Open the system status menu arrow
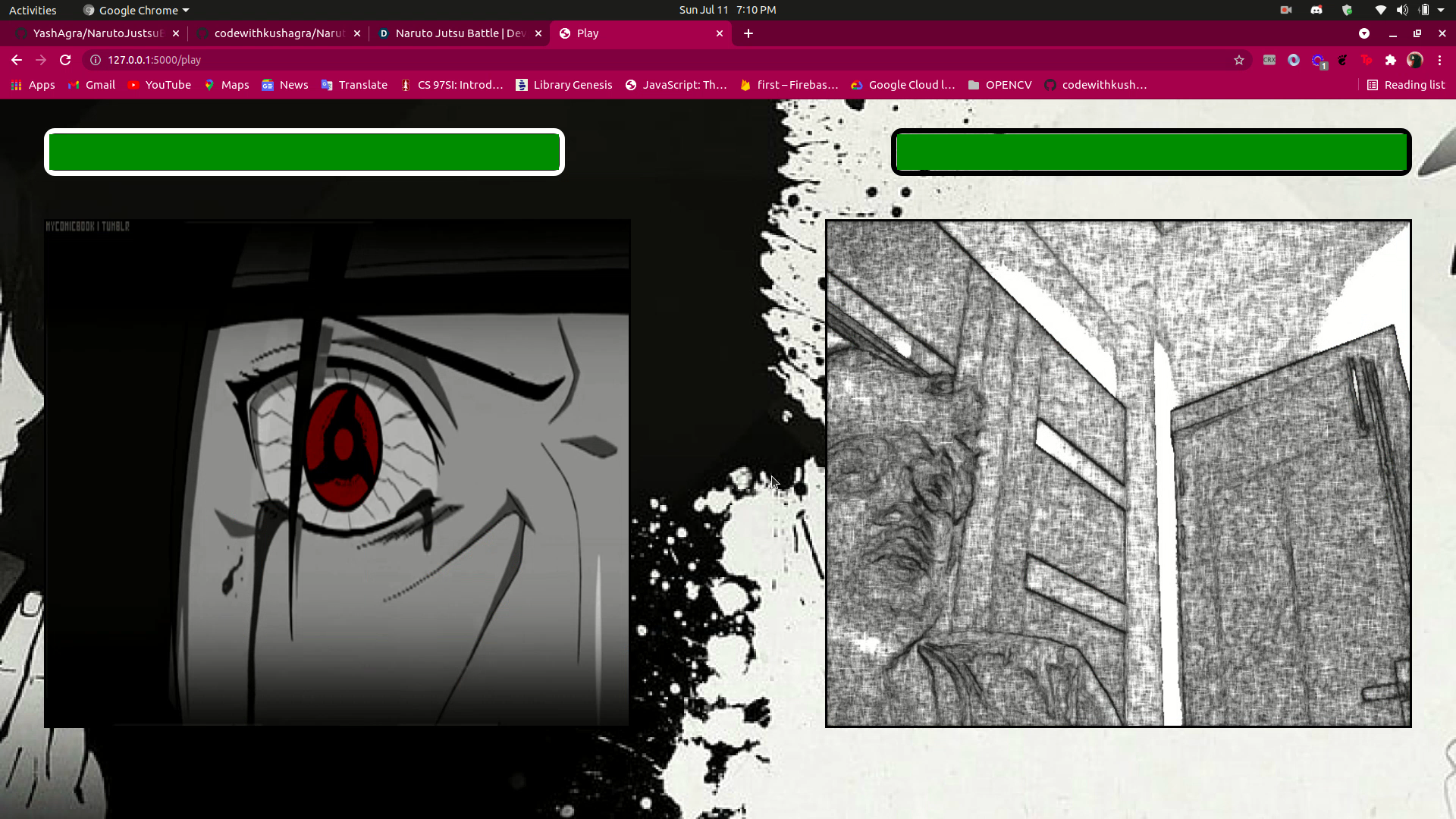The width and height of the screenshot is (1456, 819). tap(1441, 10)
